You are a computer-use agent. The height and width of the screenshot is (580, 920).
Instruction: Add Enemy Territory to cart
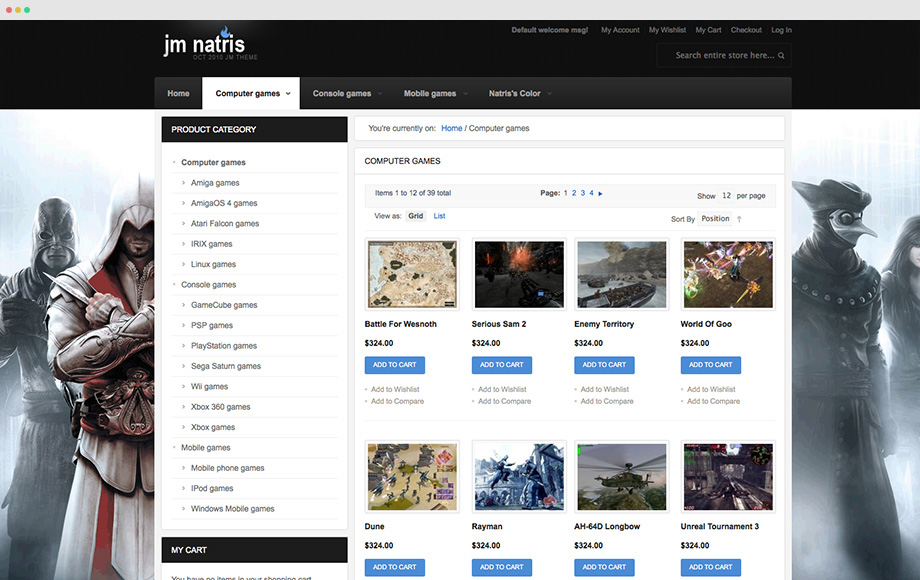(604, 365)
